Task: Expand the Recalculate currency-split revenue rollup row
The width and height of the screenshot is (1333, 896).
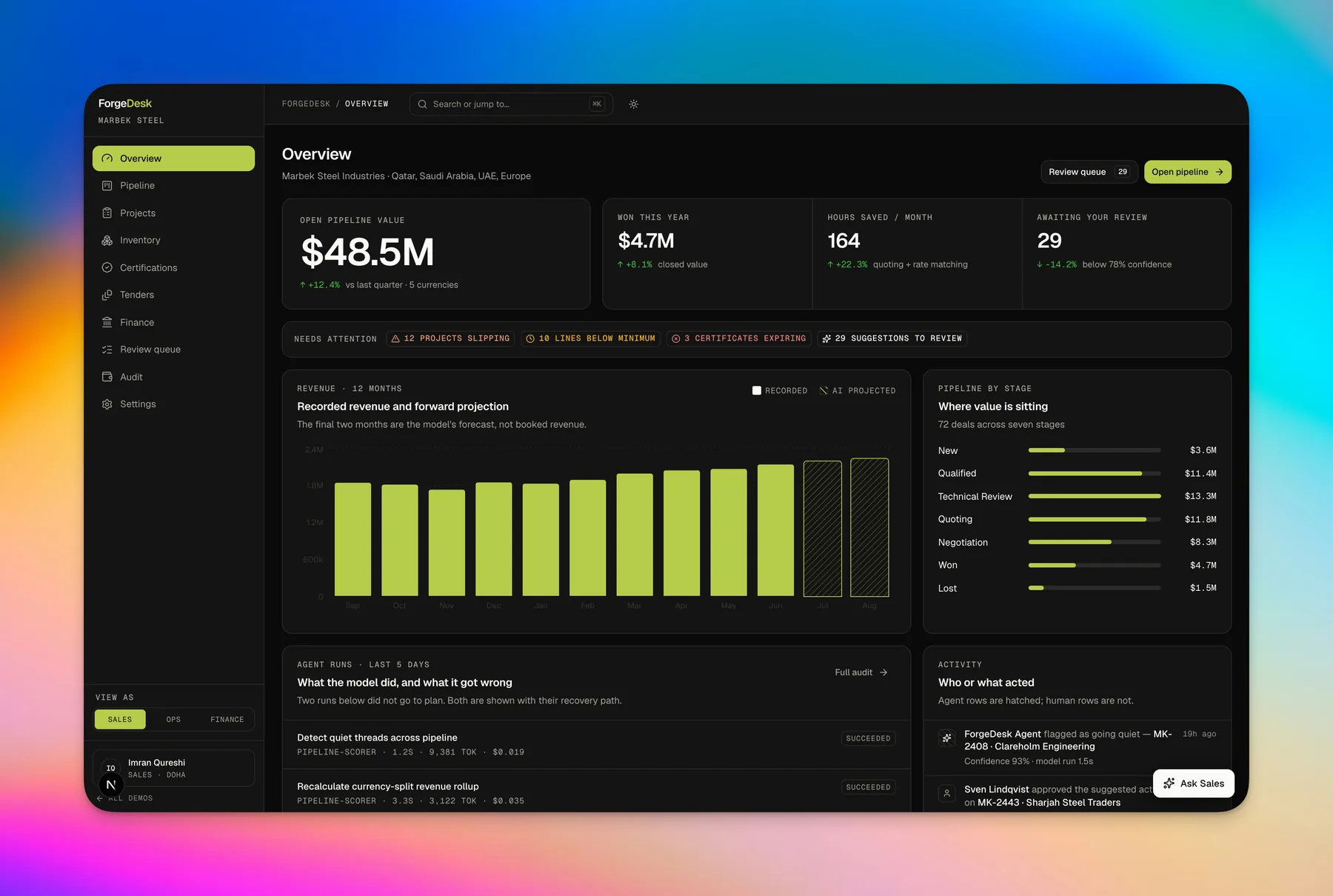Action: point(596,793)
